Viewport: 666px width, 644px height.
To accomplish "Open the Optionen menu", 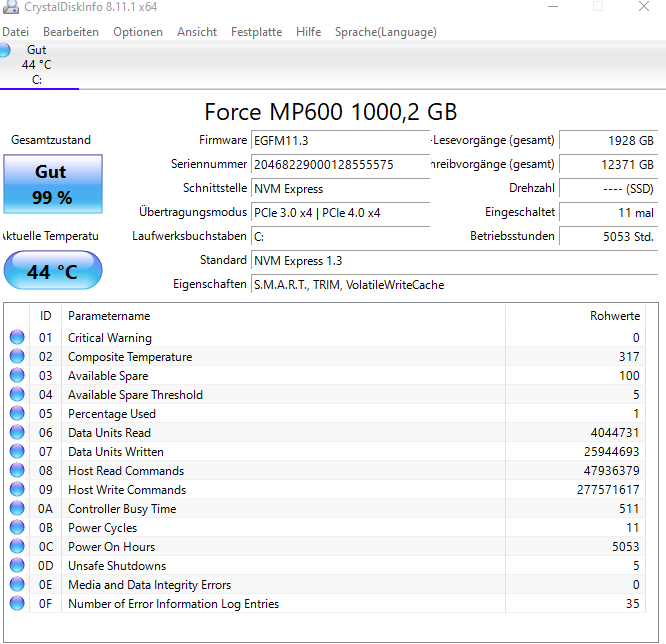I will point(138,32).
